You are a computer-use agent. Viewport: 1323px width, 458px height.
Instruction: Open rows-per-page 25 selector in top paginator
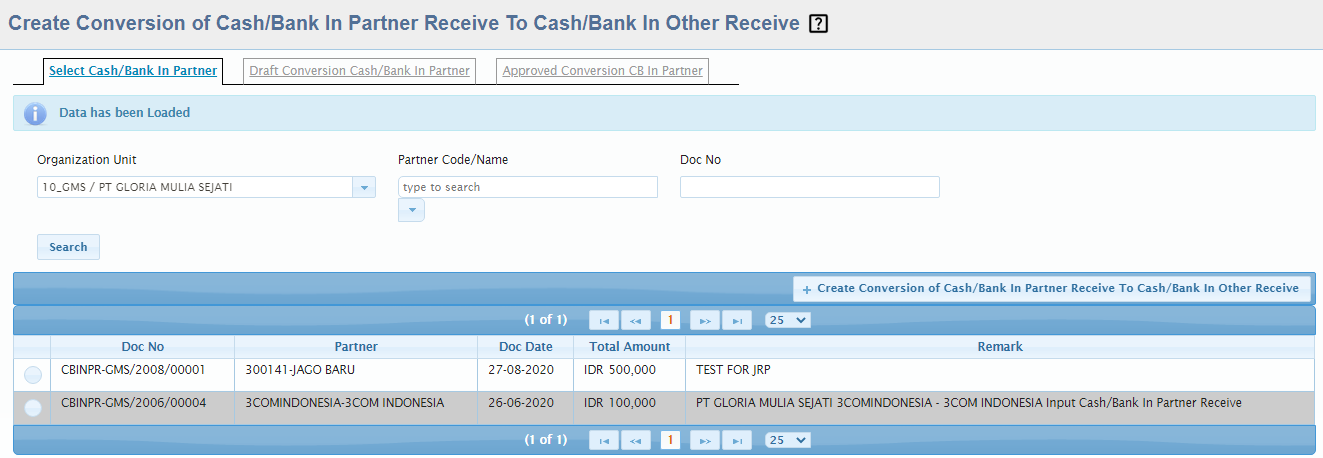click(x=787, y=320)
